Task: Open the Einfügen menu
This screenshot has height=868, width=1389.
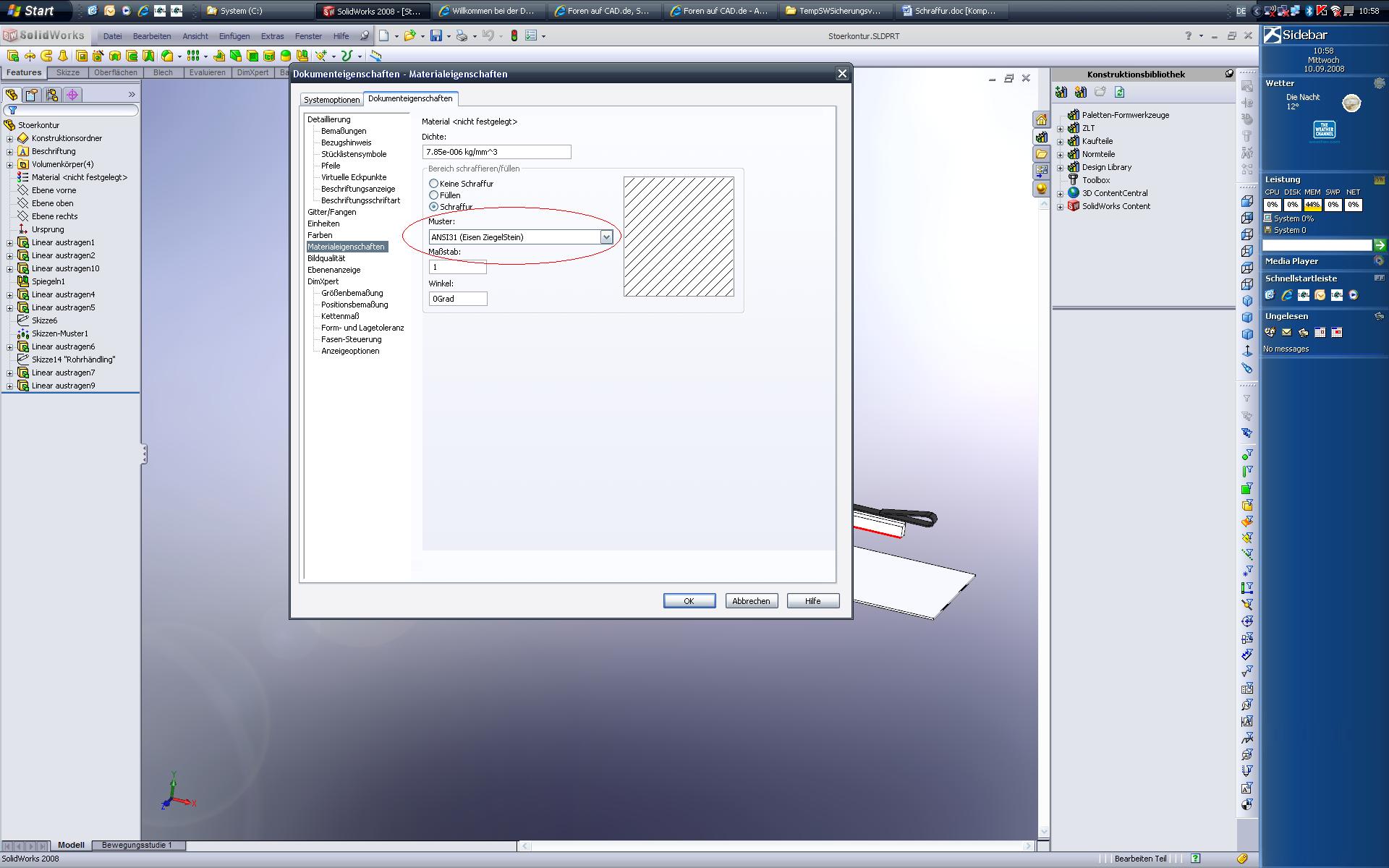Action: [234, 36]
